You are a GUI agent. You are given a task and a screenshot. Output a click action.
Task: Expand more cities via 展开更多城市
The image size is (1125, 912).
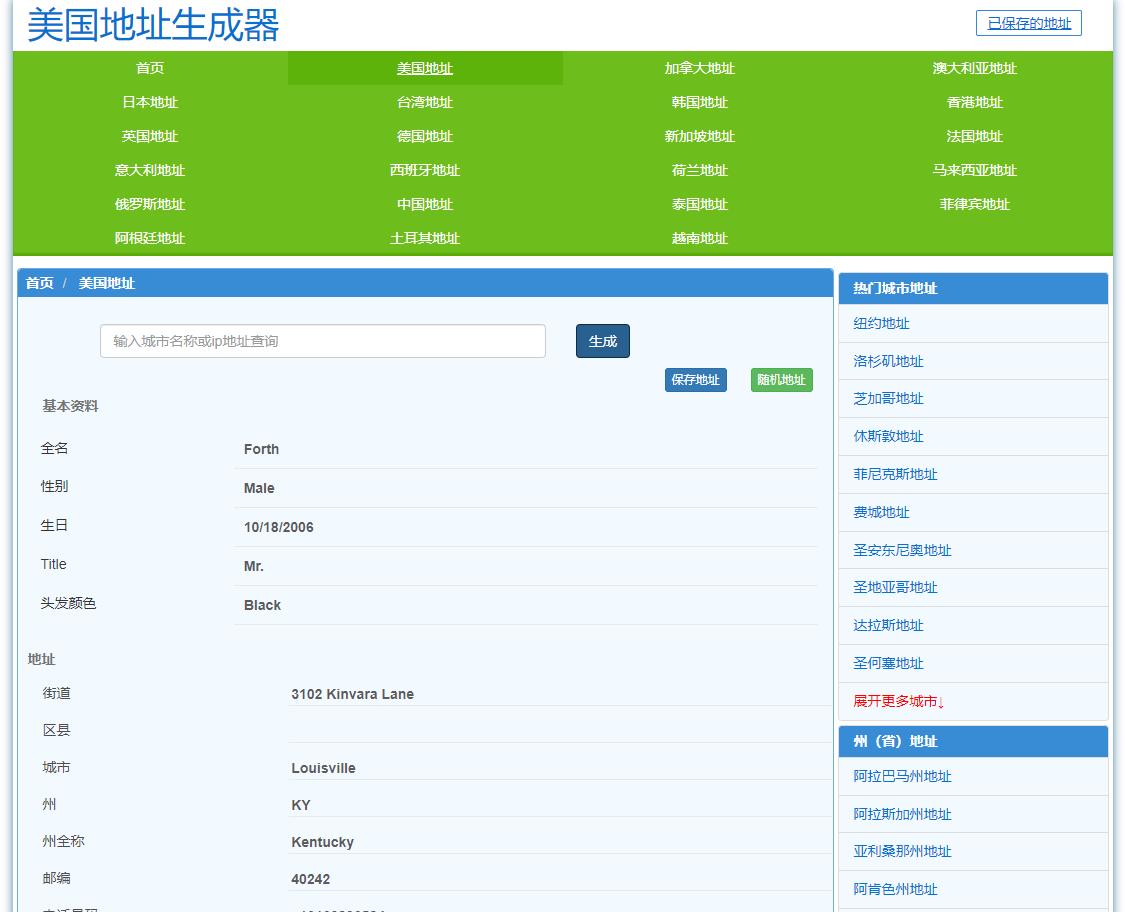pyautogui.click(x=897, y=701)
